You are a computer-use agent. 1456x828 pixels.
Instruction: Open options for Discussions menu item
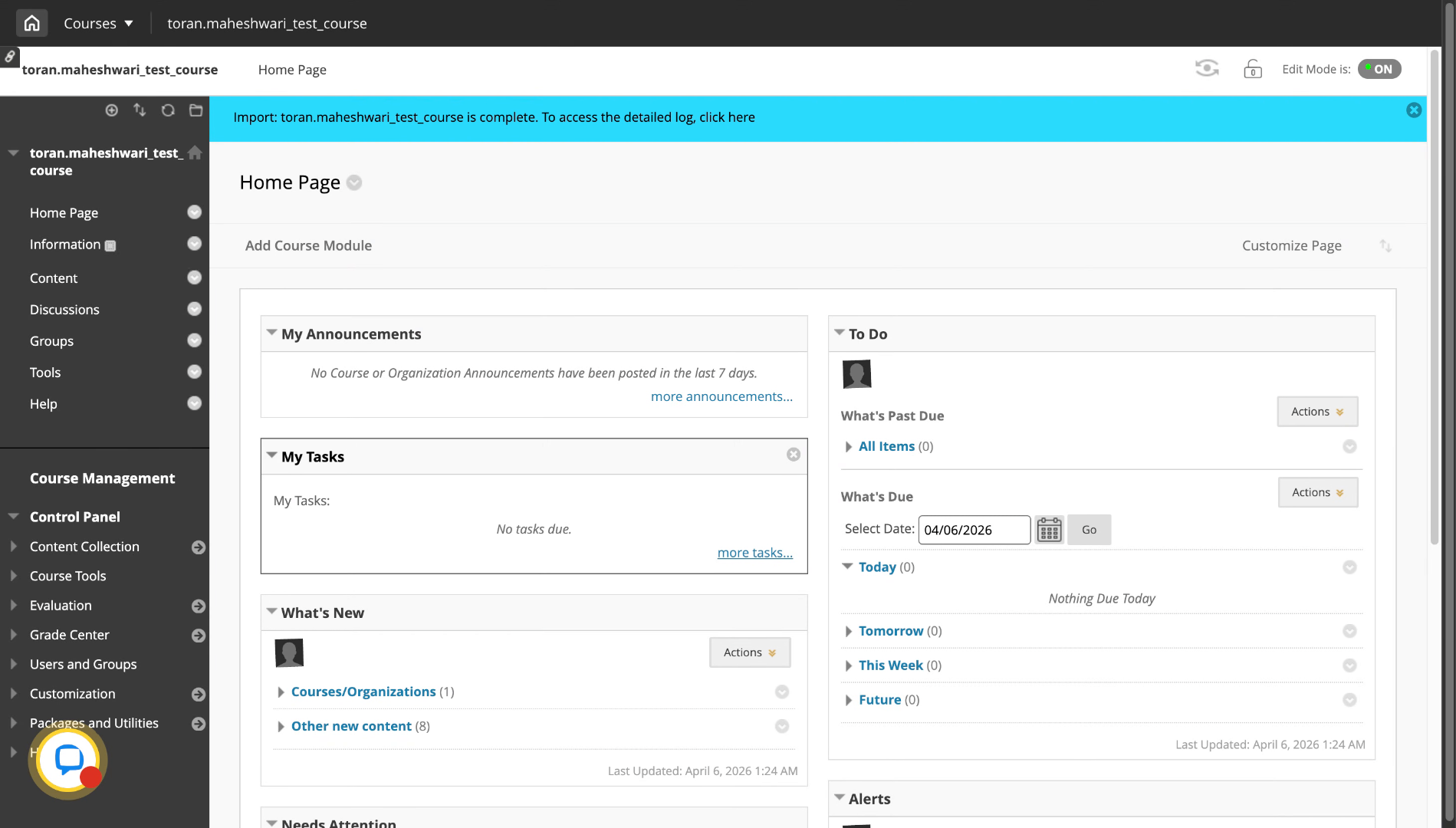click(x=195, y=309)
